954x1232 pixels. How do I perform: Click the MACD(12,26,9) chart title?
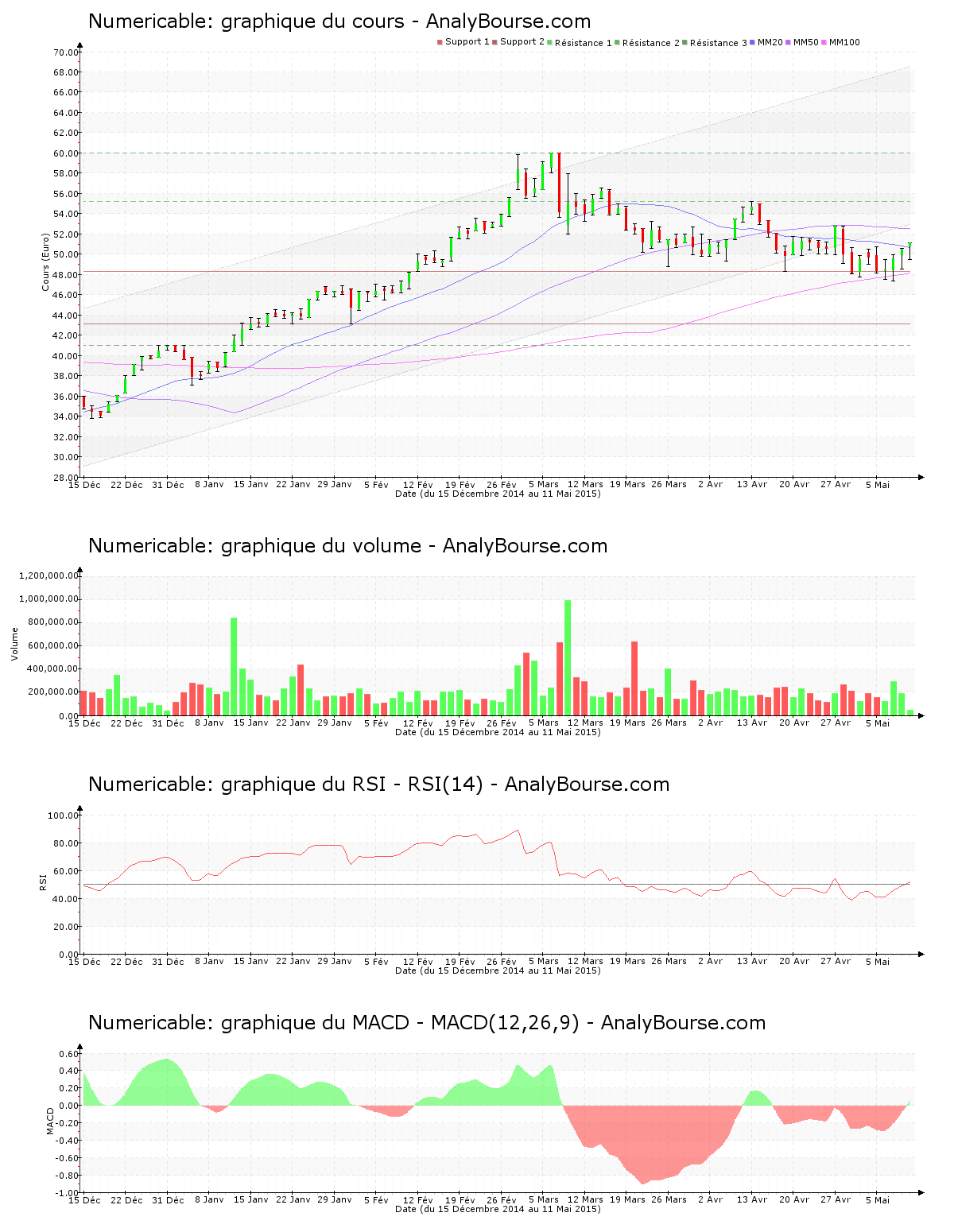coord(427,1023)
